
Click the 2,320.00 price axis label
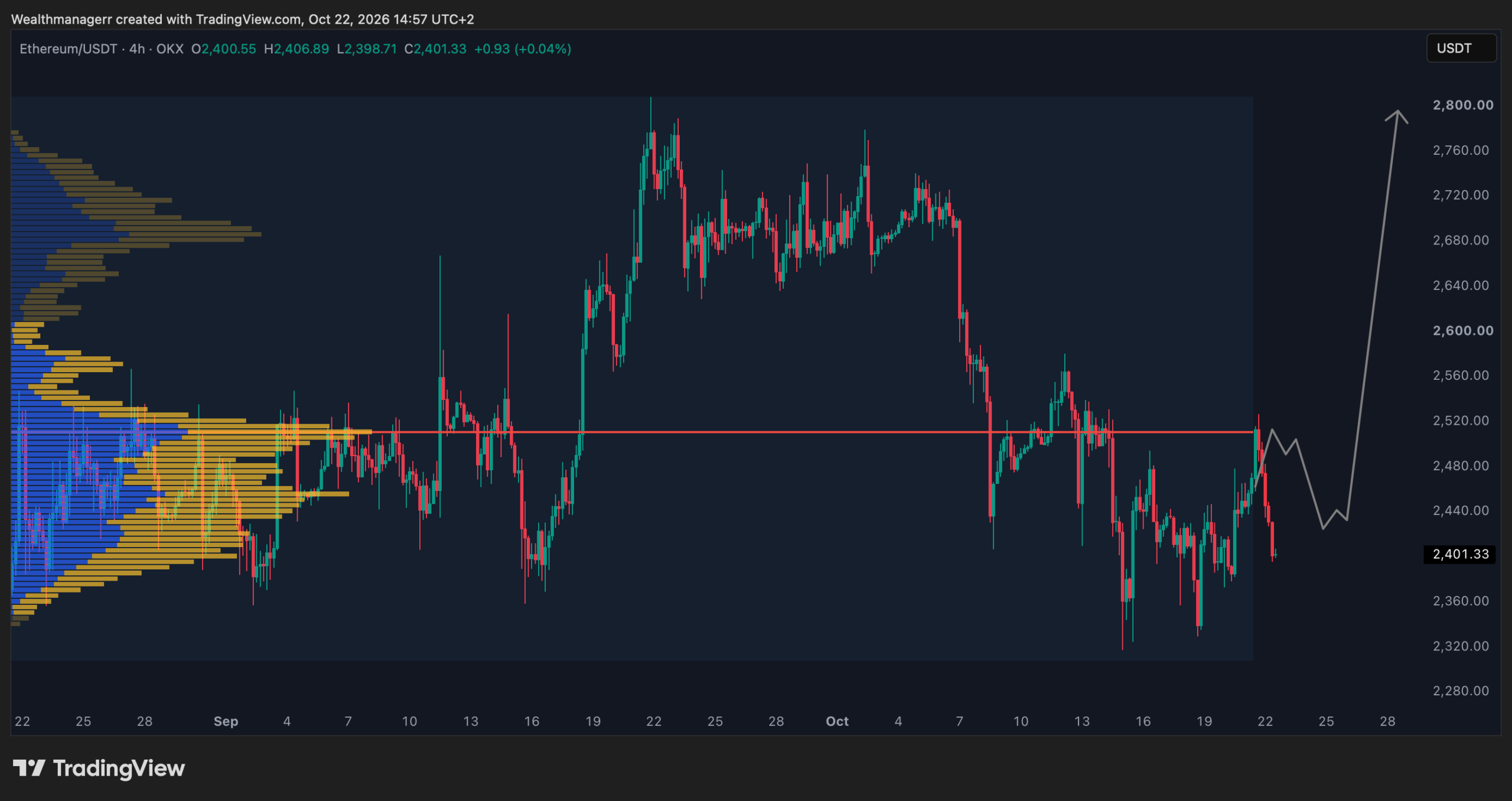pos(1461,646)
